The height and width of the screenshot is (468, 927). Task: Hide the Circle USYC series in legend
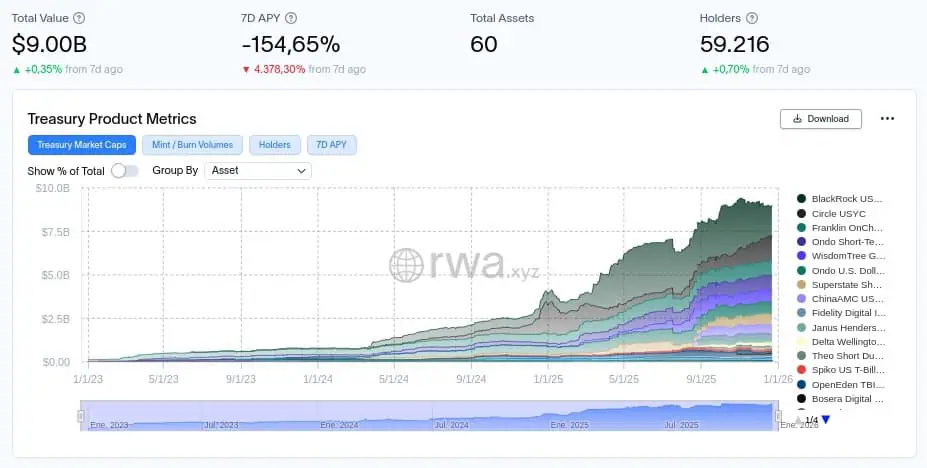(838, 213)
